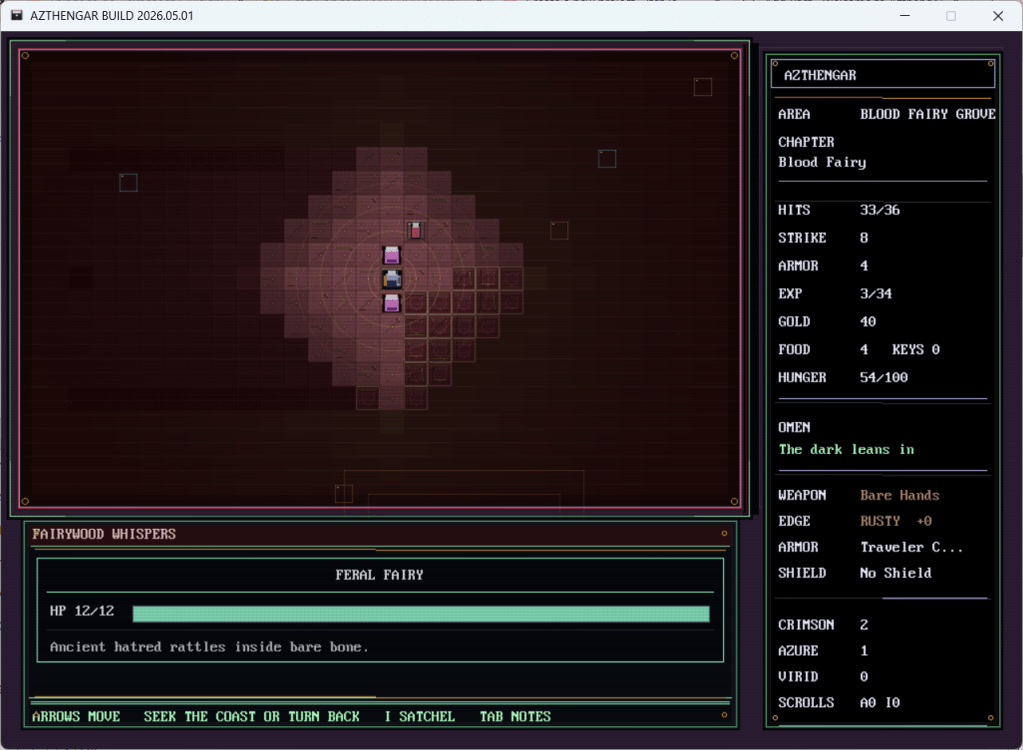This screenshot has width=1023, height=750.
Task: Open the satchel via I SATCHEL hint
Action: 419,716
